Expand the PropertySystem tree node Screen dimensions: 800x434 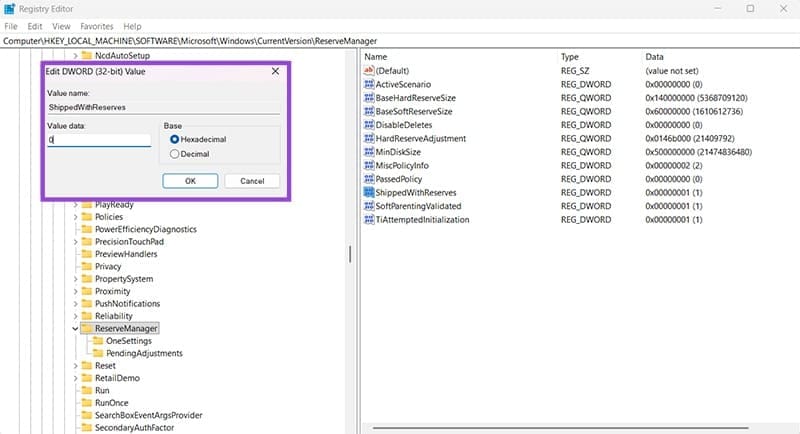click(76, 279)
